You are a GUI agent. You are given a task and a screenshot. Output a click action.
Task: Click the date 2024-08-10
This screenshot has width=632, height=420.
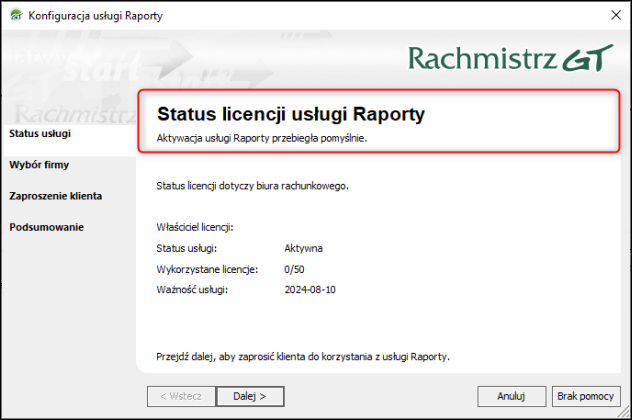tap(310, 290)
